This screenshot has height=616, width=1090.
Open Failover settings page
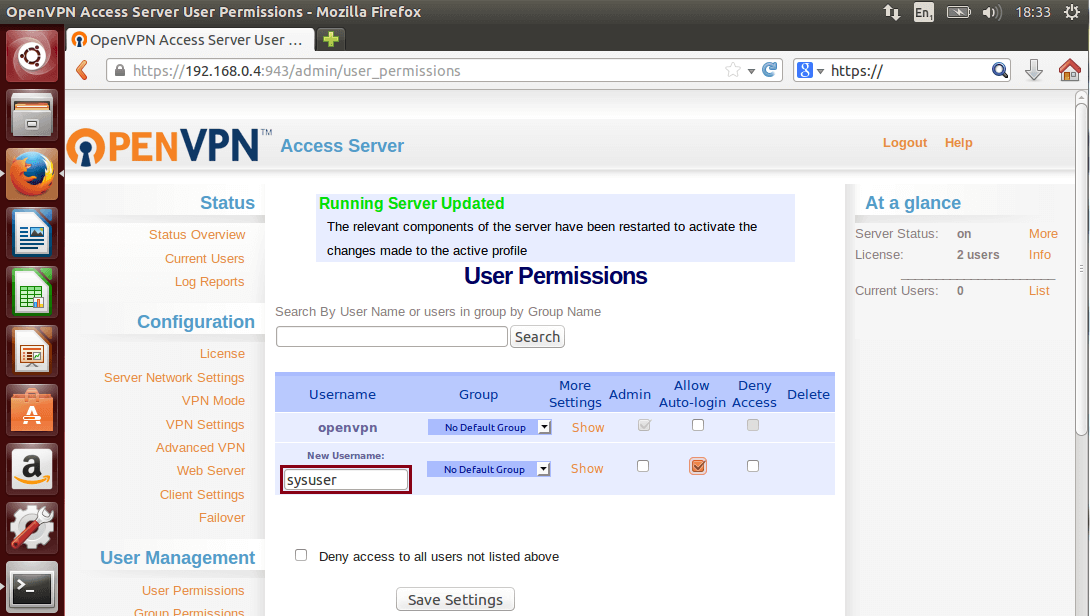(x=222, y=518)
